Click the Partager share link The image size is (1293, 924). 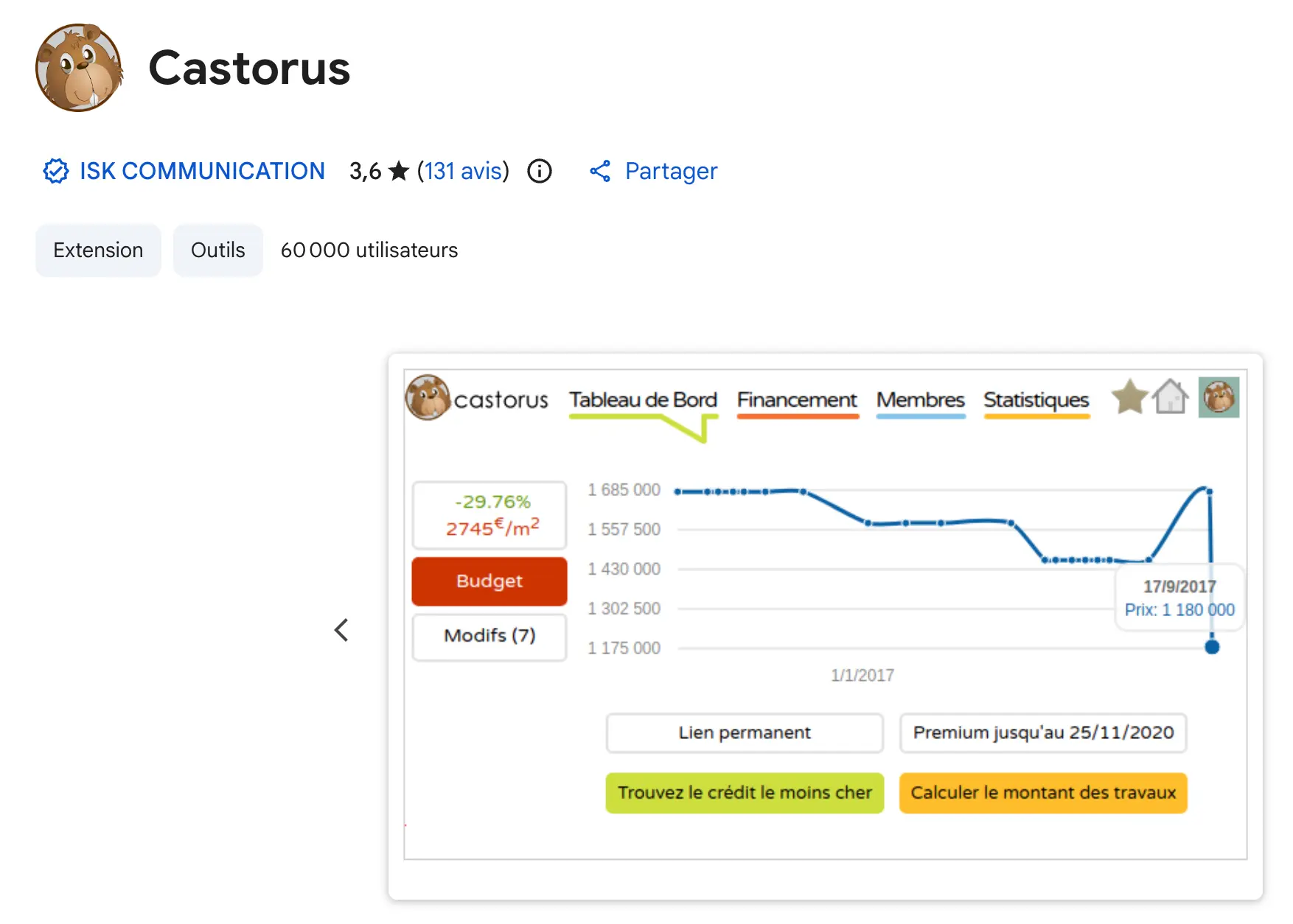[671, 171]
